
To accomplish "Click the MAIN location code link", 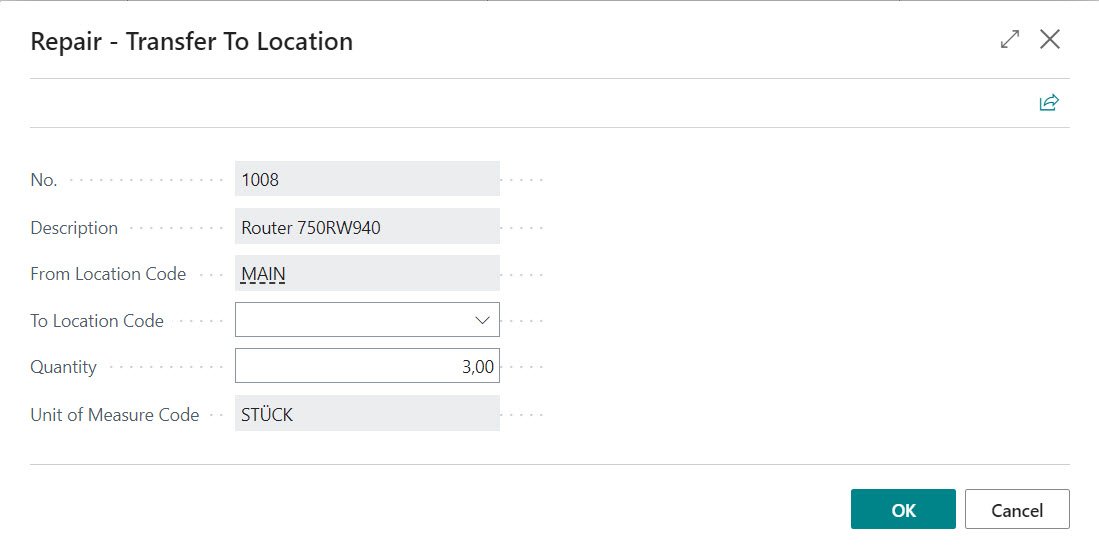I will 264,273.
